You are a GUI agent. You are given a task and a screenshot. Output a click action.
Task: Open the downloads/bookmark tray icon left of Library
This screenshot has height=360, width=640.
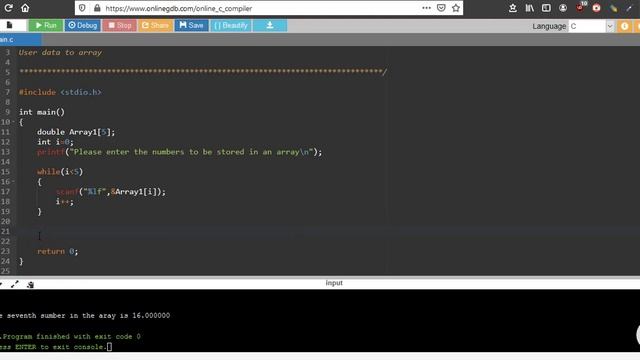pyautogui.click(x=513, y=8)
